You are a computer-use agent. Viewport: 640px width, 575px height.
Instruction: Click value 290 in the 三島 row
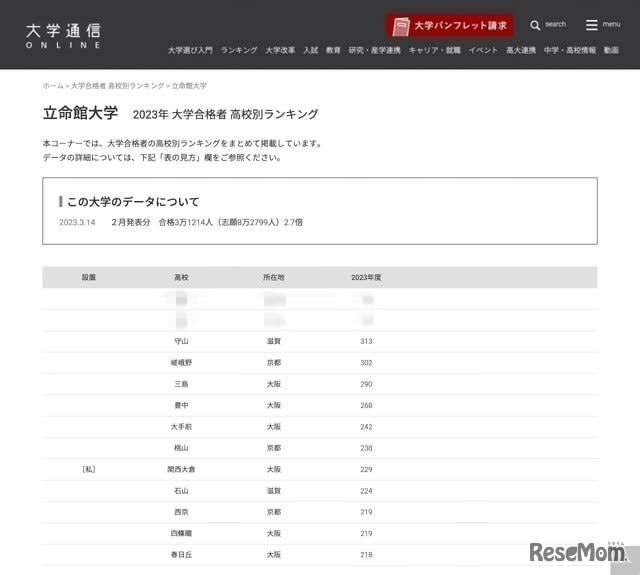coord(366,384)
